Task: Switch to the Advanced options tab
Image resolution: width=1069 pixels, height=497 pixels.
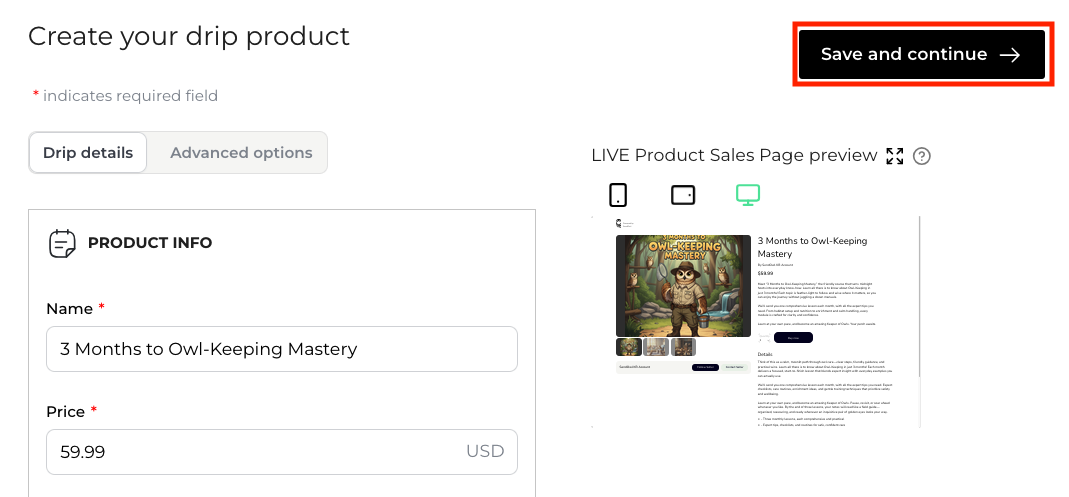Action: click(x=241, y=153)
